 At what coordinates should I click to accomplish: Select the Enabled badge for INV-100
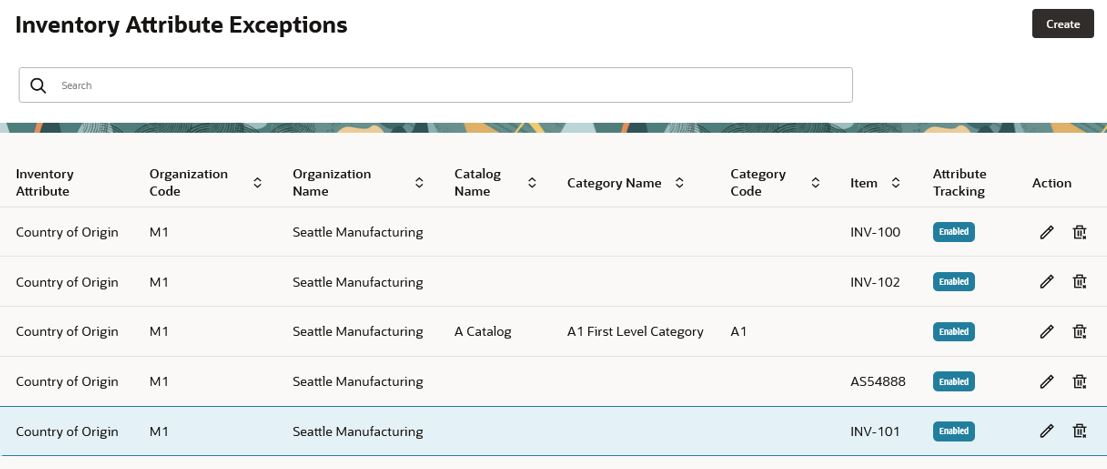(x=953, y=232)
